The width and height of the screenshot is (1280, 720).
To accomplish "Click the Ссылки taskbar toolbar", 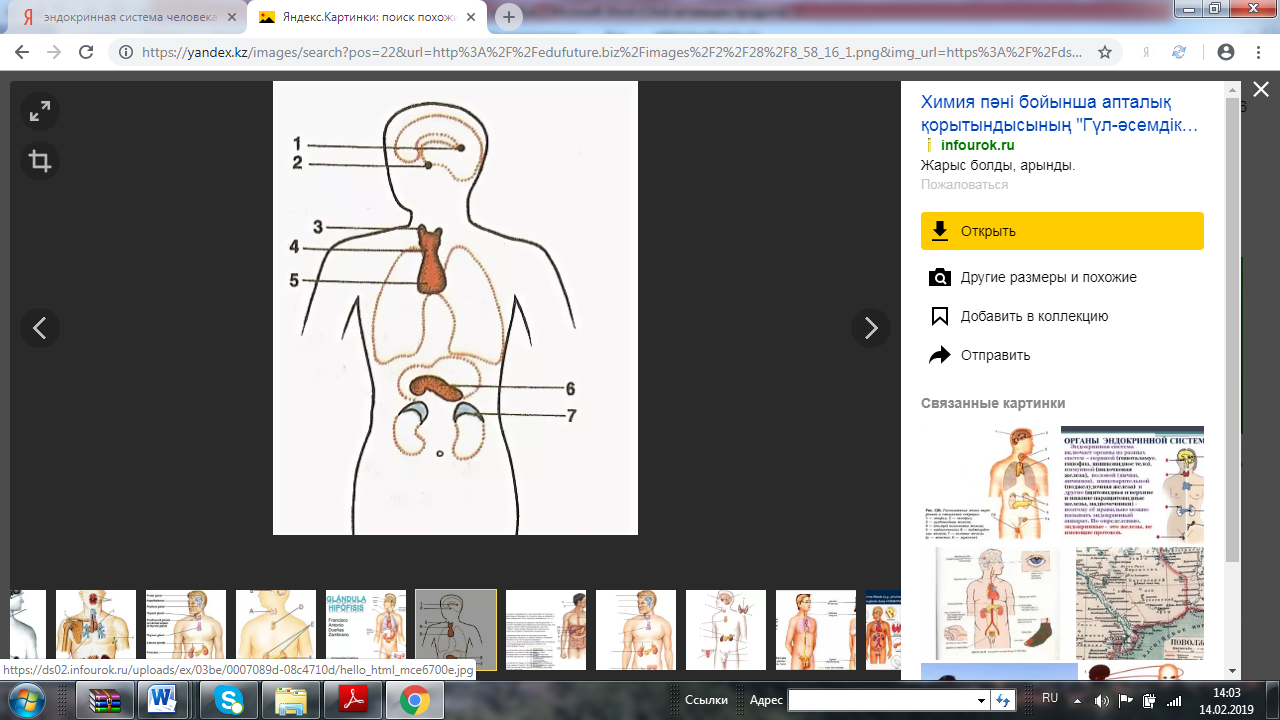I will point(706,700).
